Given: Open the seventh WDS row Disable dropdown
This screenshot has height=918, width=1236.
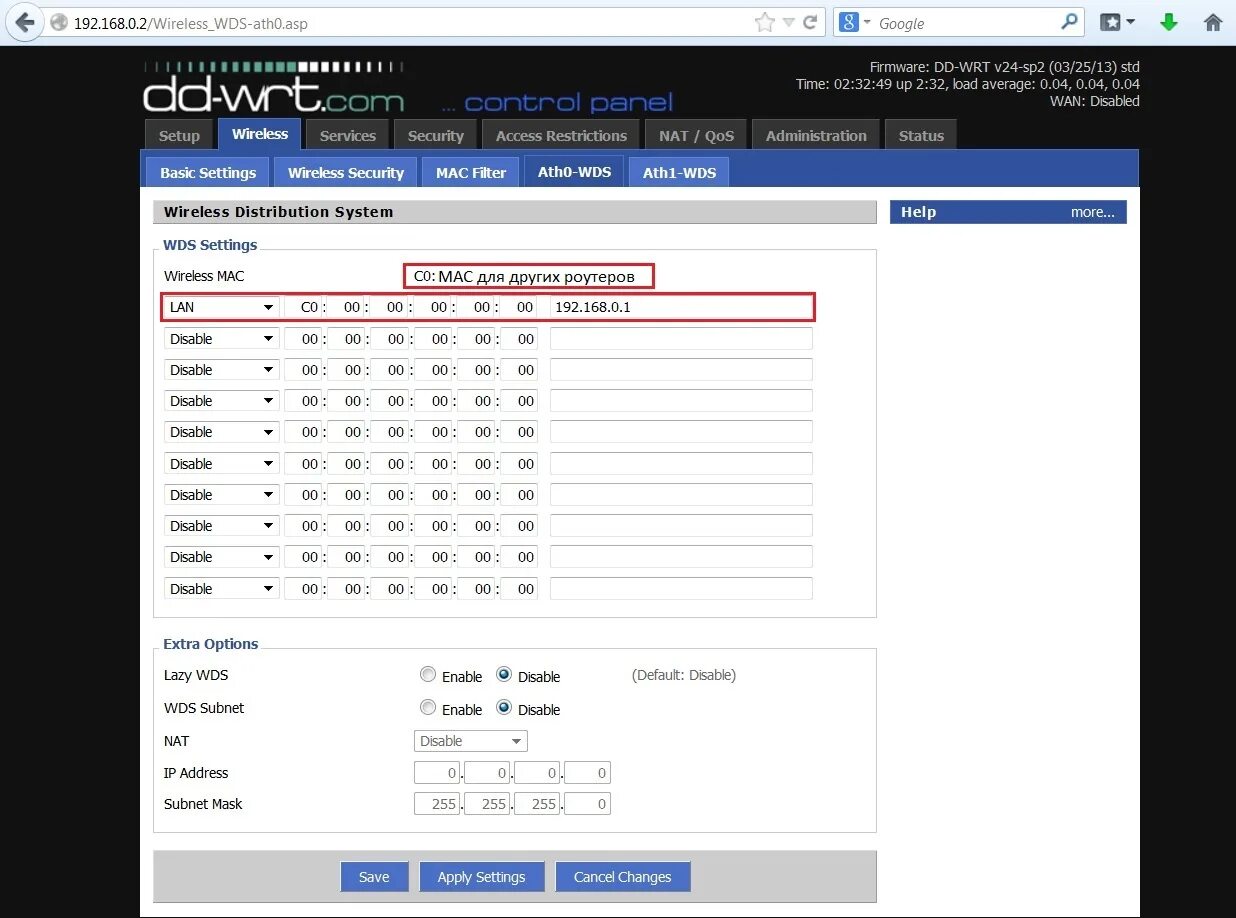Looking at the screenshot, I should pos(221,495).
